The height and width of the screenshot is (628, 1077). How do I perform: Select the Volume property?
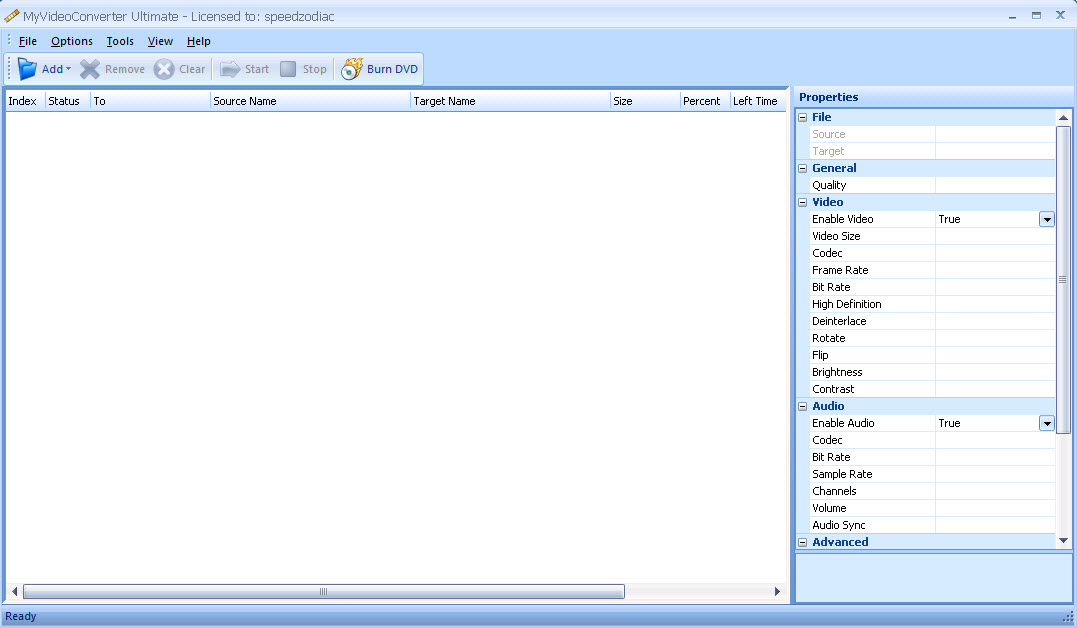pyautogui.click(x=933, y=508)
